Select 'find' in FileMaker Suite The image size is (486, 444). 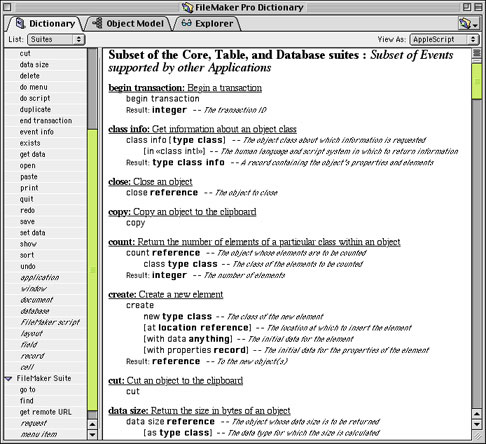tap(26, 401)
